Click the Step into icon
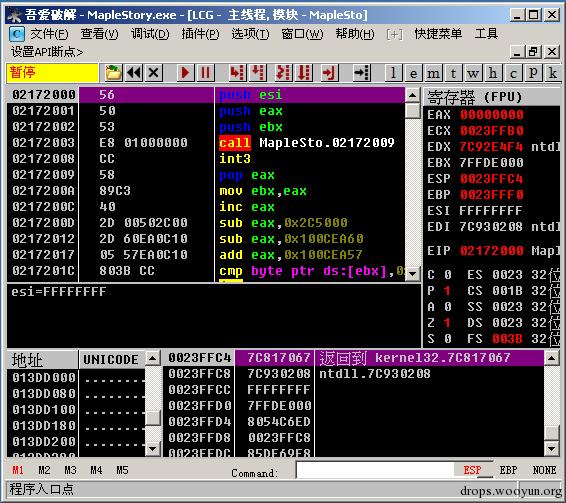The height and width of the screenshot is (503, 566). point(237,73)
